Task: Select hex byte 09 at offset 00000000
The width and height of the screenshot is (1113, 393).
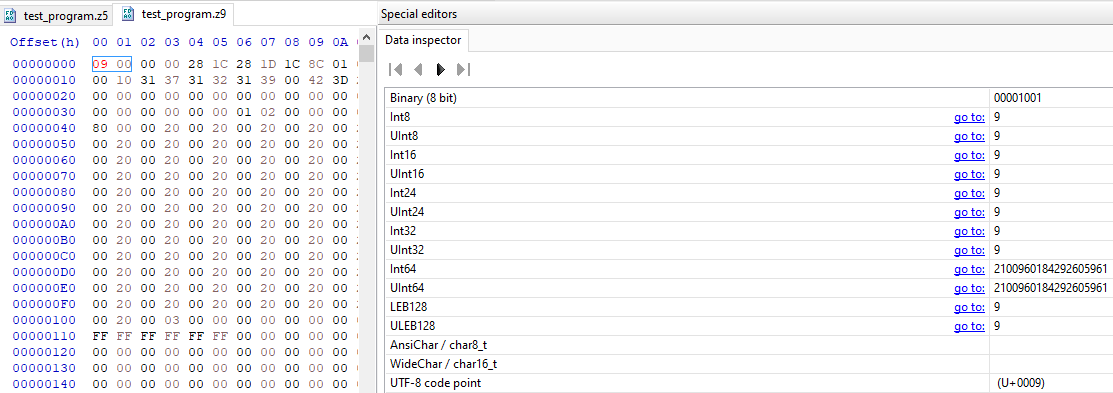Action: (x=100, y=64)
